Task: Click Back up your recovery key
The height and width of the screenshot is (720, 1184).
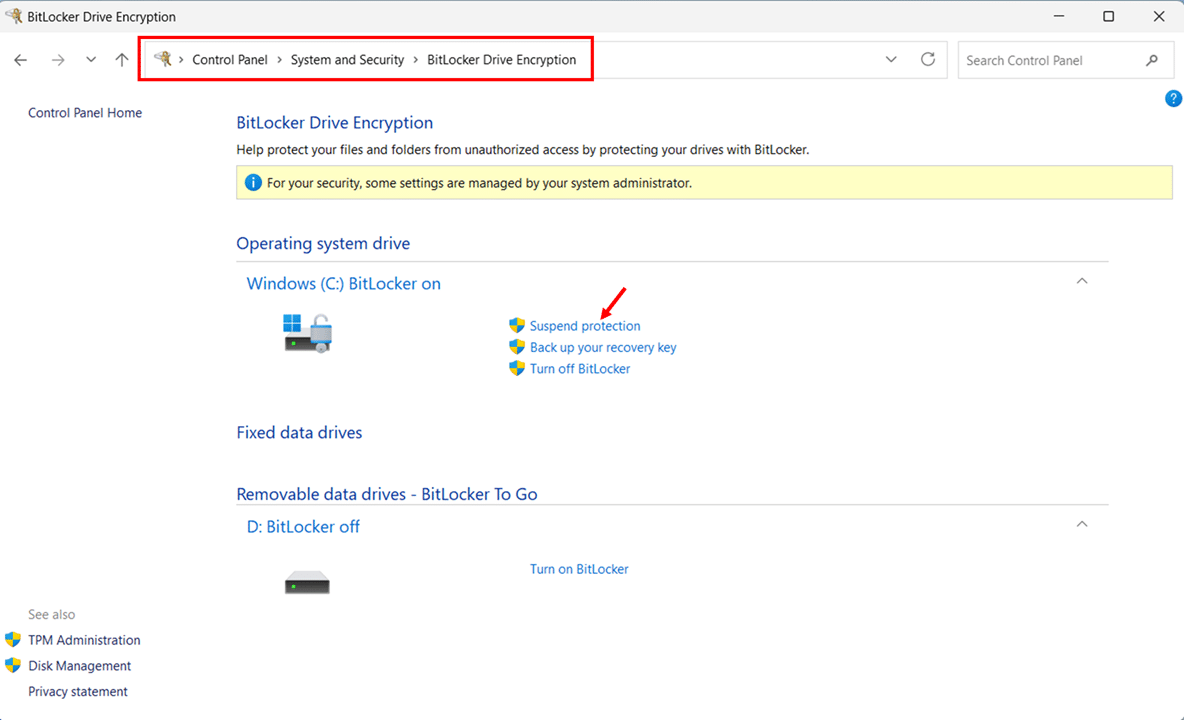Action: (x=603, y=347)
